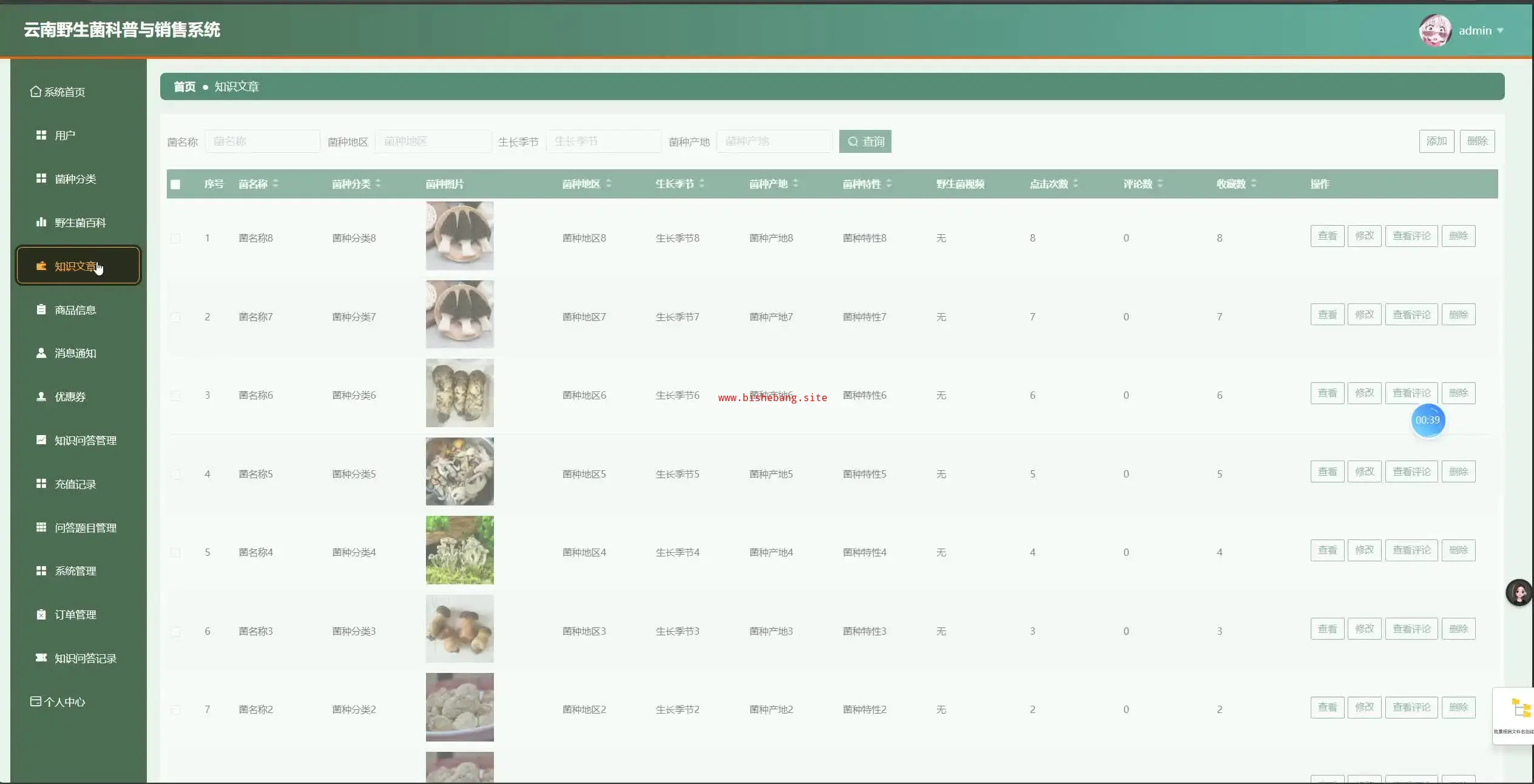Click 查看评论 for 菌名称7 row

[1411, 315]
